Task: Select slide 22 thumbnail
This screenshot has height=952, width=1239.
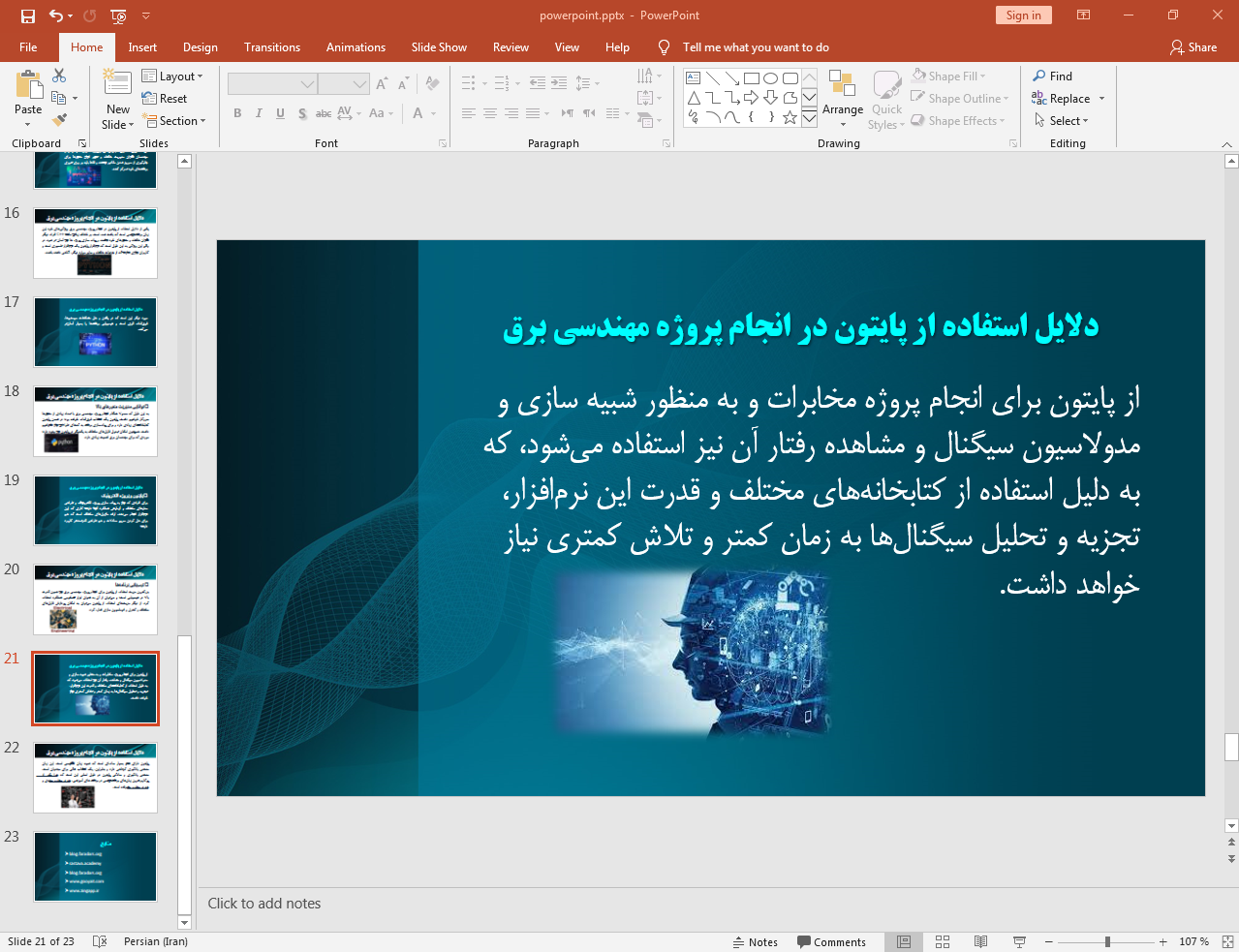Action: [x=95, y=778]
